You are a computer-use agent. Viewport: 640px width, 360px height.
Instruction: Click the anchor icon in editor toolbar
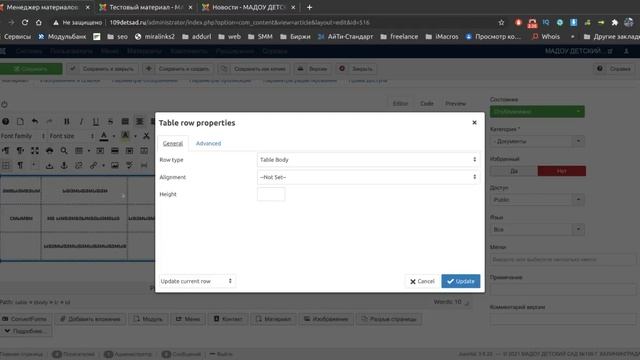pyautogui.click(x=64, y=165)
